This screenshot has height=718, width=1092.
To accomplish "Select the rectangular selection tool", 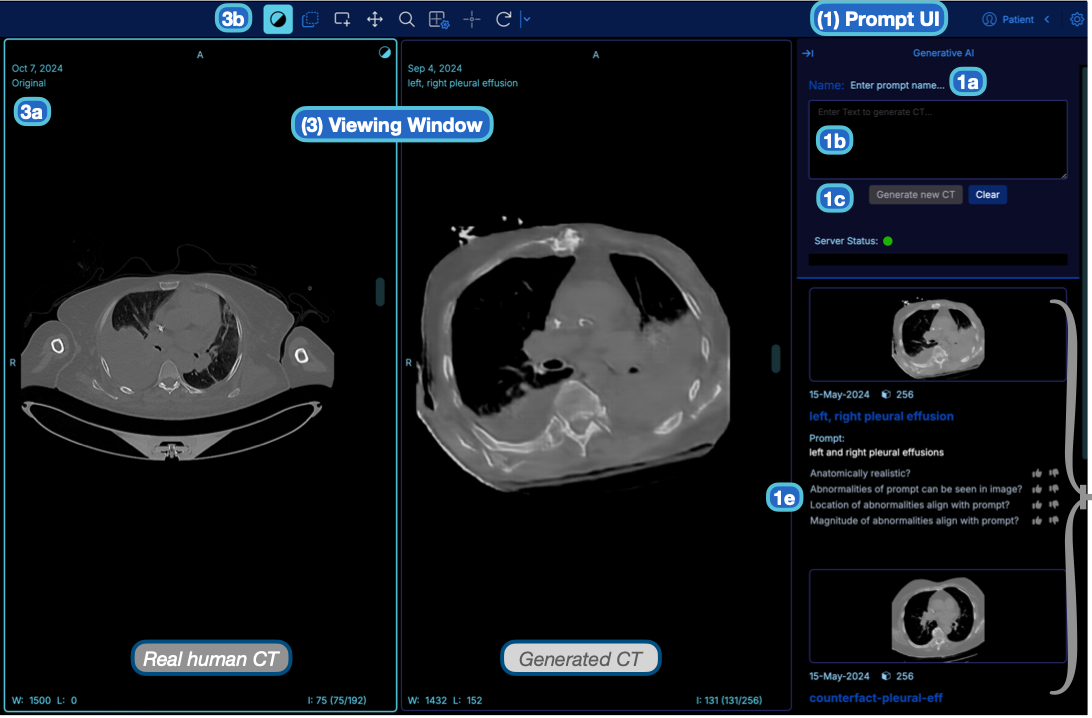I will pyautogui.click(x=311, y=19).
